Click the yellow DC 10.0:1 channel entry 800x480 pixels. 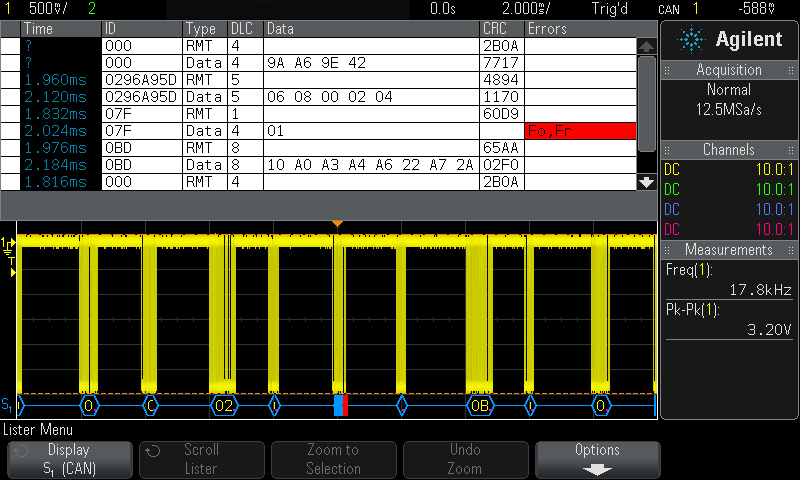point(729,170)
